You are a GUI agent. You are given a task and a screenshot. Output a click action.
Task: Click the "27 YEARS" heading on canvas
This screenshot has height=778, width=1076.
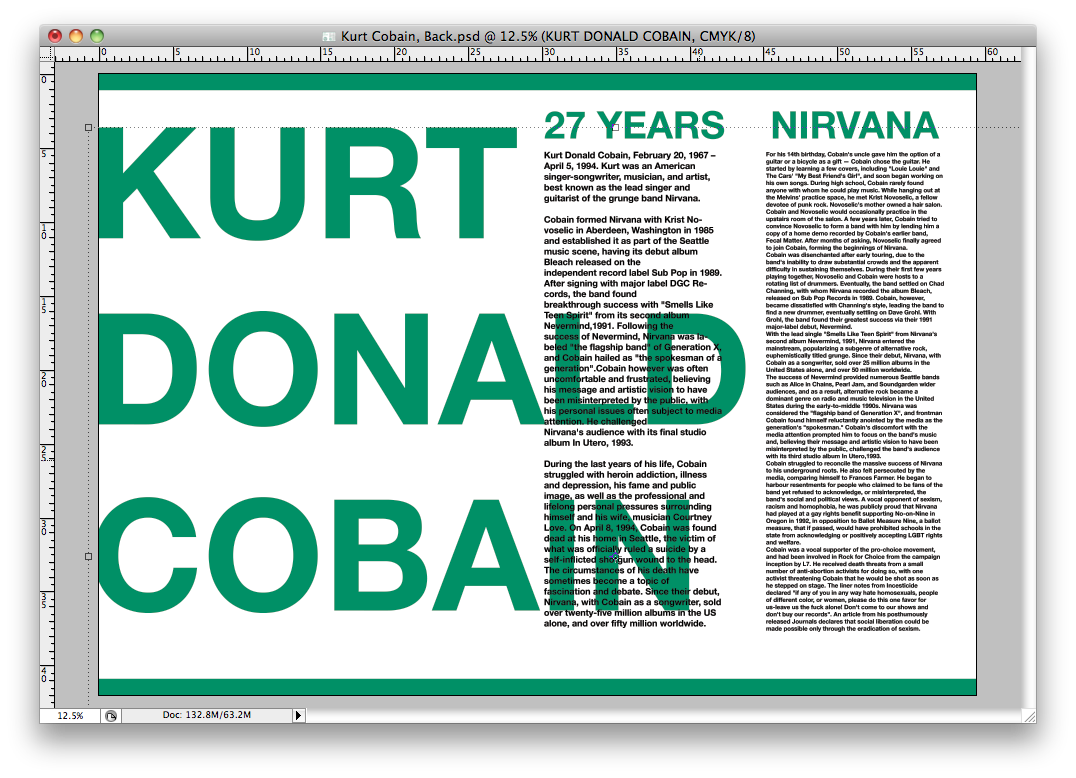(634, 126)
